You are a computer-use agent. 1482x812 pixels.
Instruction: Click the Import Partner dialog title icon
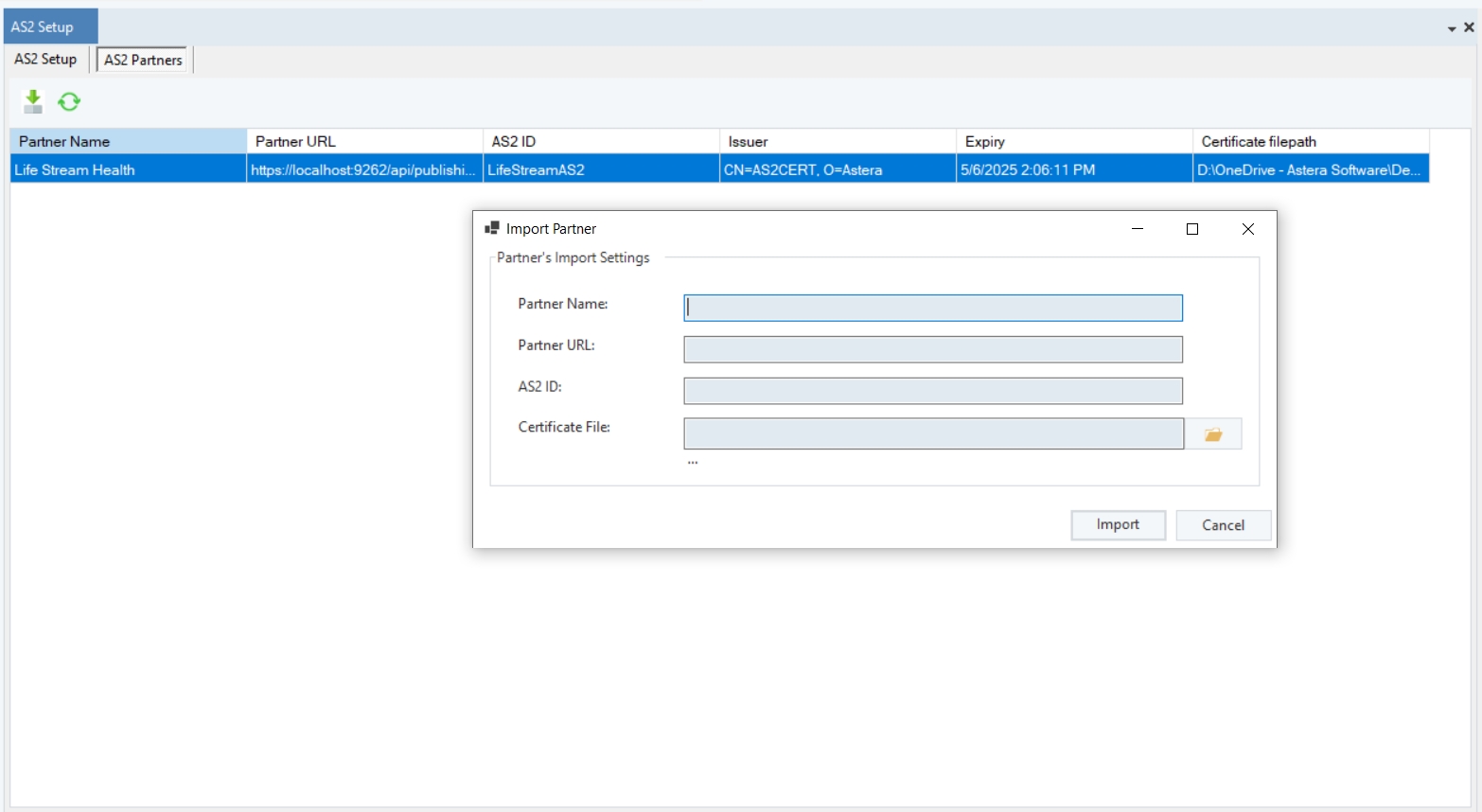pos(491,229)
